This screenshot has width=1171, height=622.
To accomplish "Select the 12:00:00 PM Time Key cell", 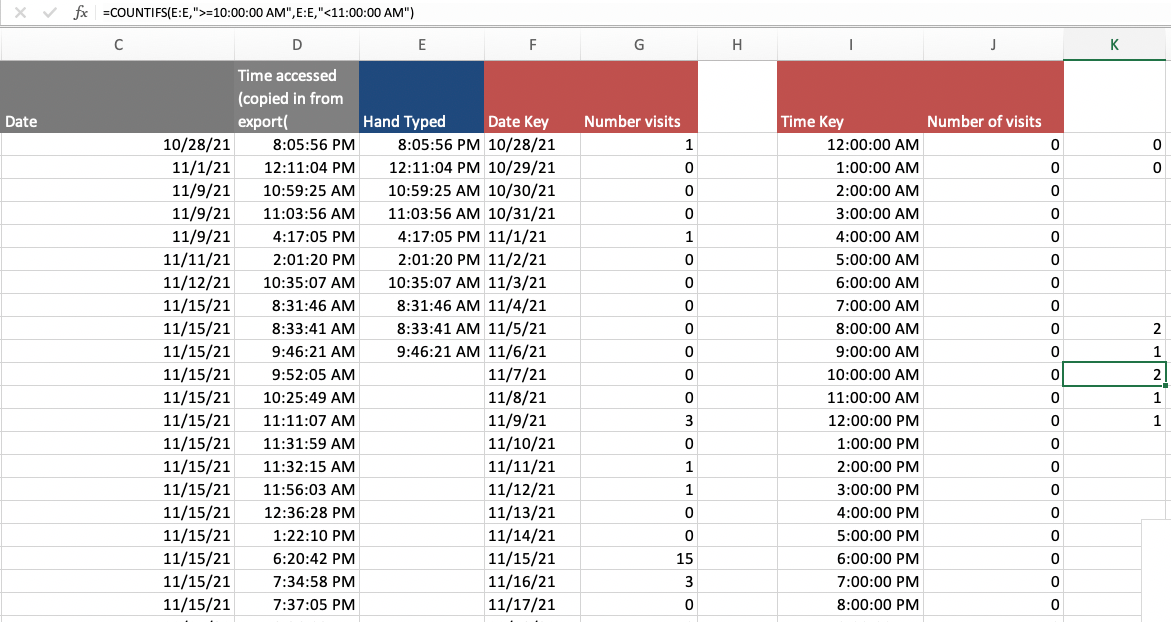I will click(850, 420).
